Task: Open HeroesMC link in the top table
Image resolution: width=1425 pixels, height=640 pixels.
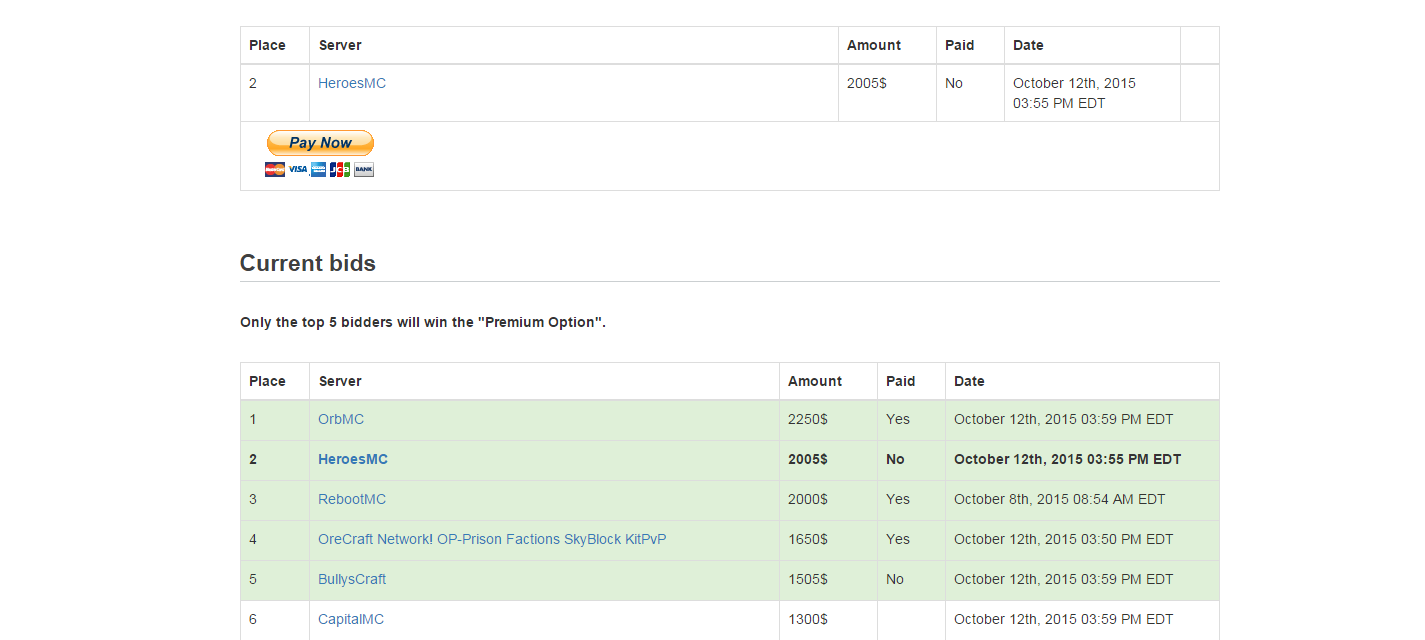Action: tap(352, 83)
